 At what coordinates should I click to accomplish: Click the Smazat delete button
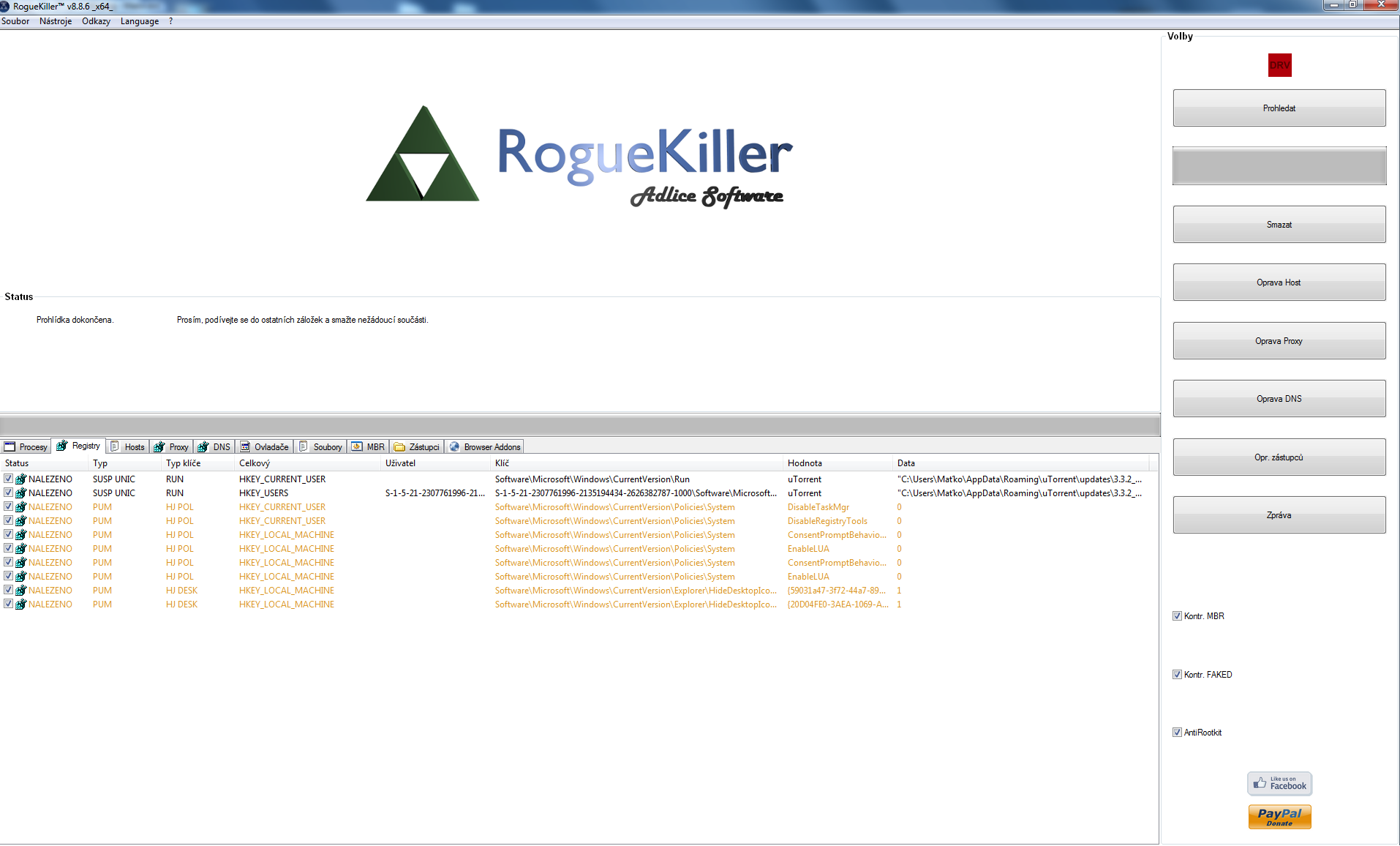point(1279,225)
